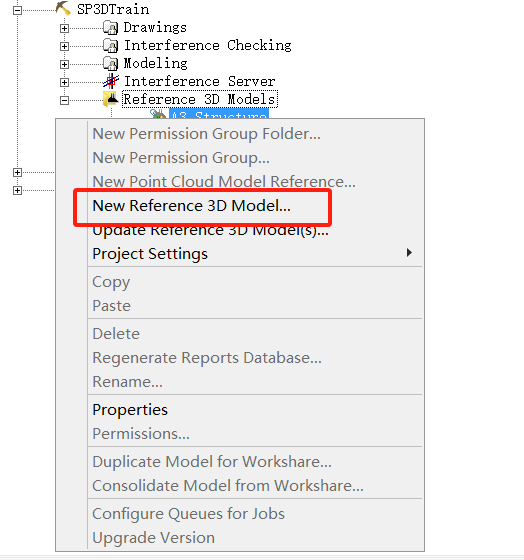
Task: Collapse the SP3DTrain root node
Action: 17,10
